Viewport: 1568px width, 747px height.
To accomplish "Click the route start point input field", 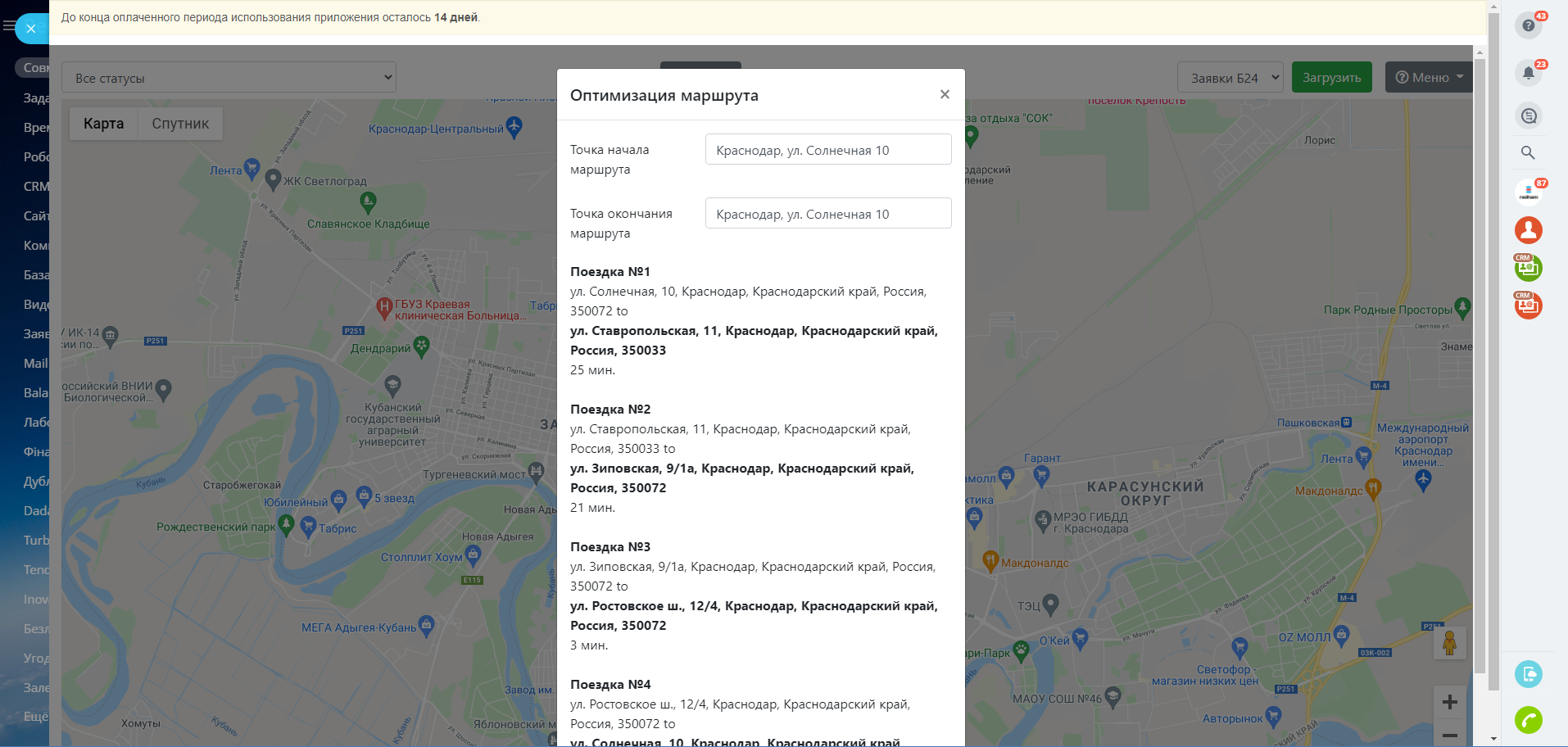I will (x=827, y=150).
